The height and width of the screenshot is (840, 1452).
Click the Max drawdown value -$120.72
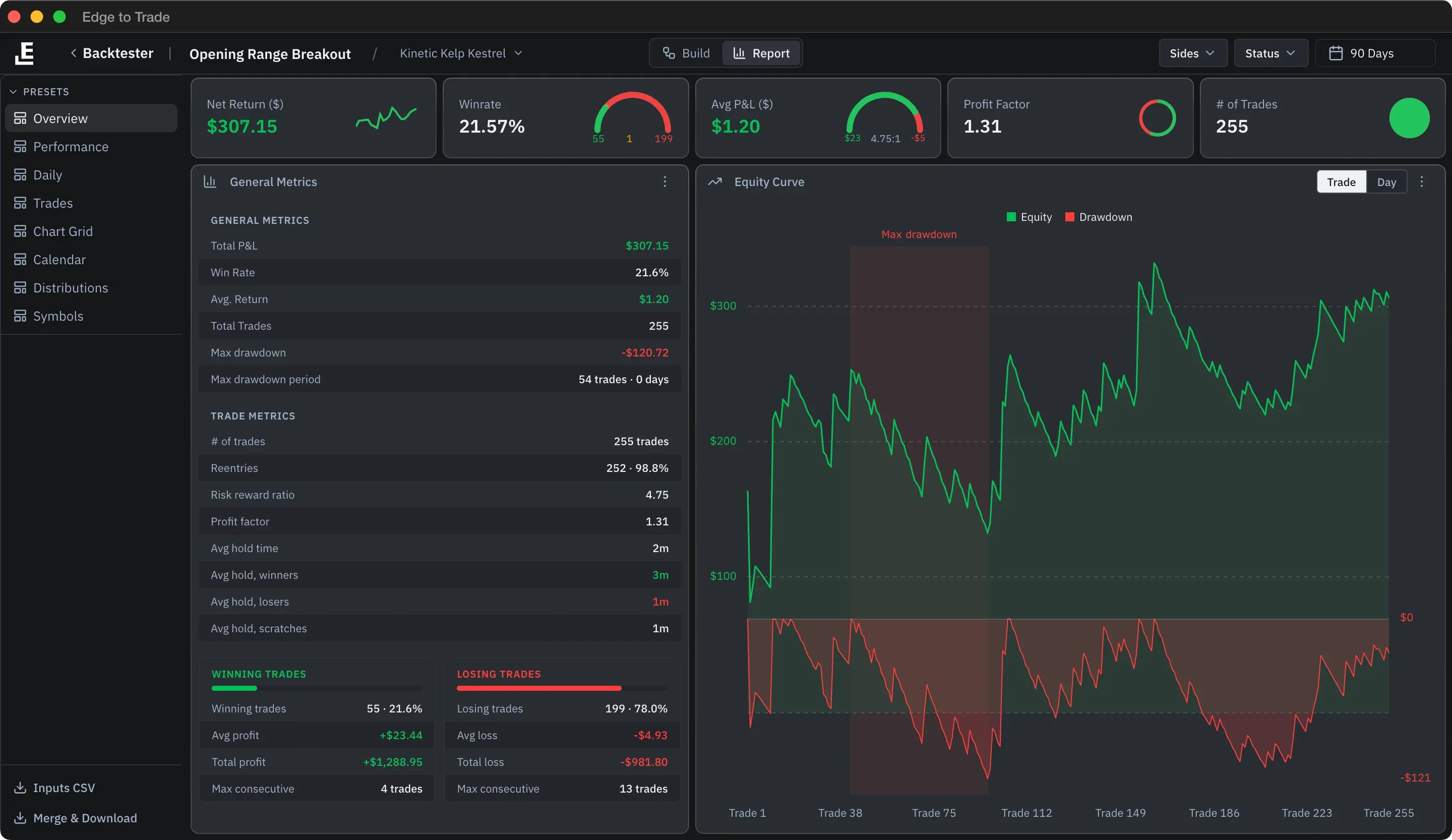(645, 352)
